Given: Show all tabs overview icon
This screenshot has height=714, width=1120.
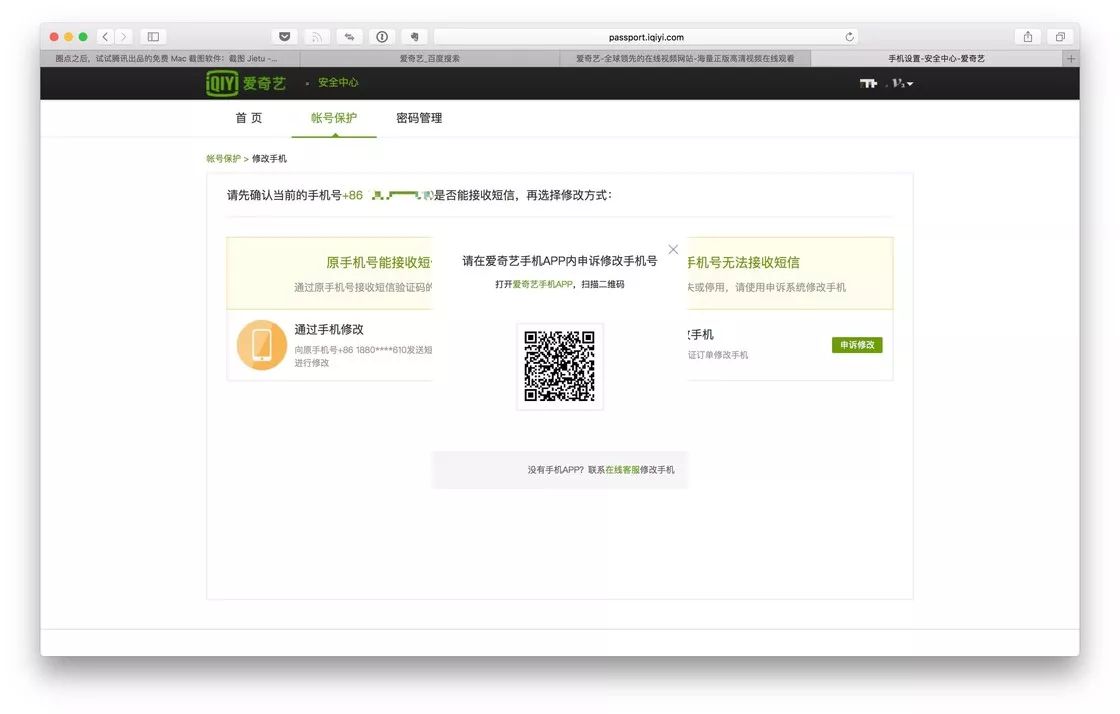Looking at the screenshot, I should pos(1060,36).
